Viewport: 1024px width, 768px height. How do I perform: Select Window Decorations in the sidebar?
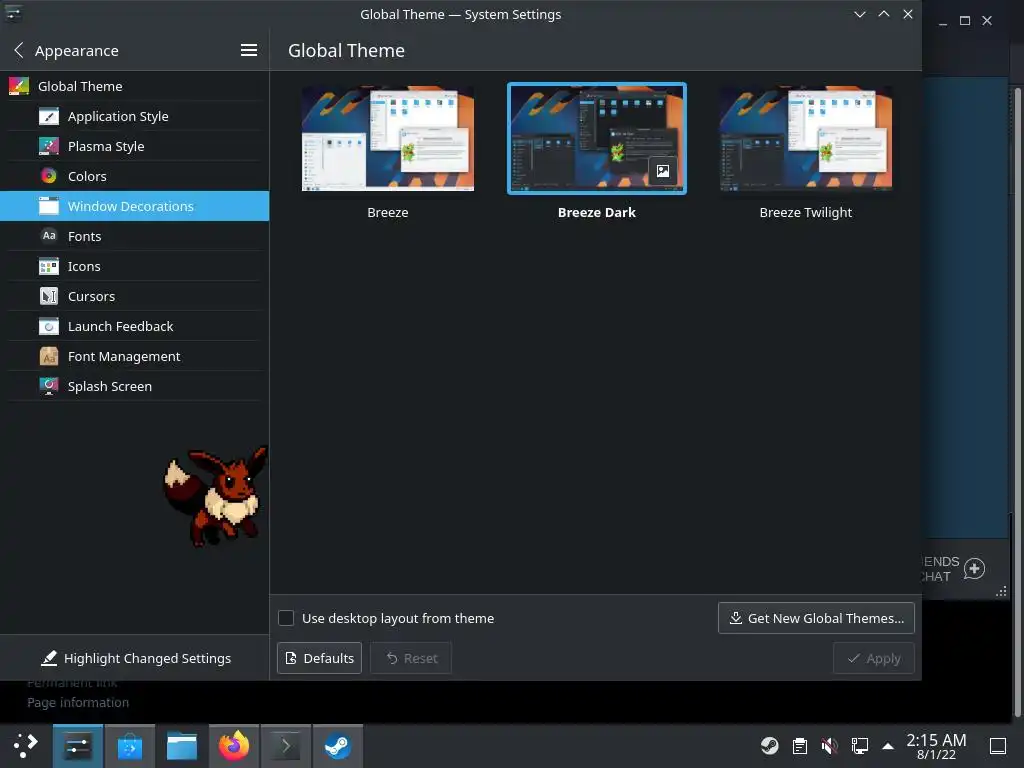135,206
